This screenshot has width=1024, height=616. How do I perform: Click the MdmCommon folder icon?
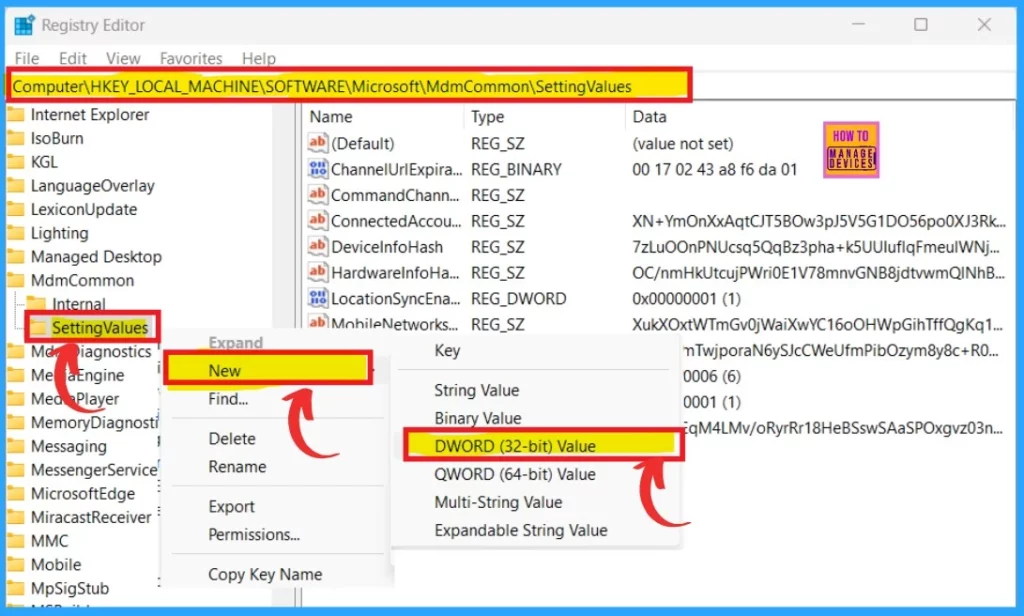pos(16,280)
